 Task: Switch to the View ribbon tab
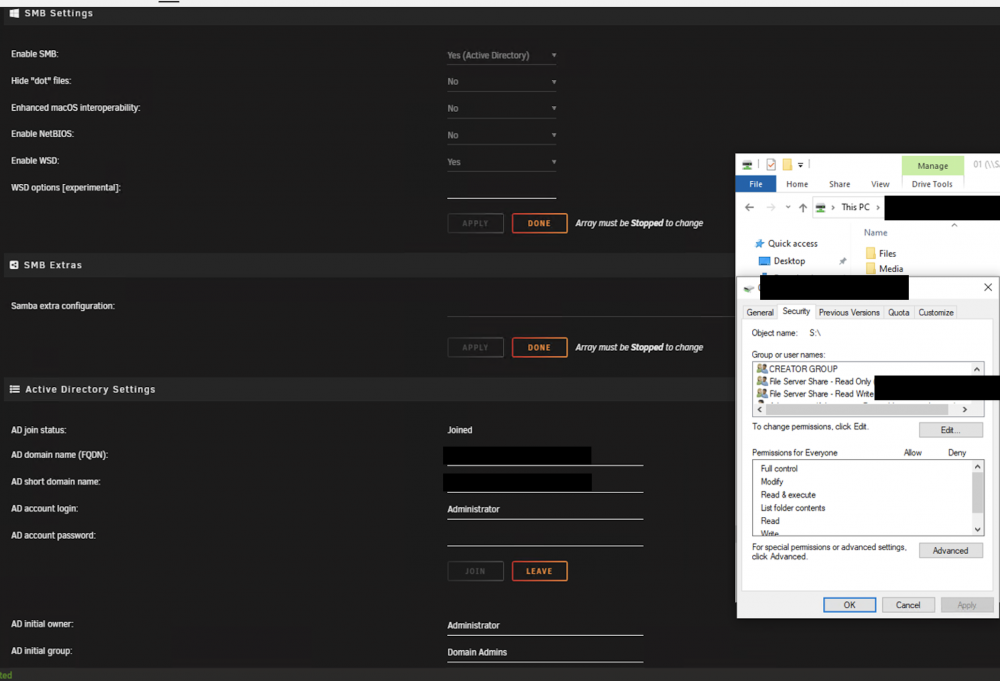pos(880,184)
